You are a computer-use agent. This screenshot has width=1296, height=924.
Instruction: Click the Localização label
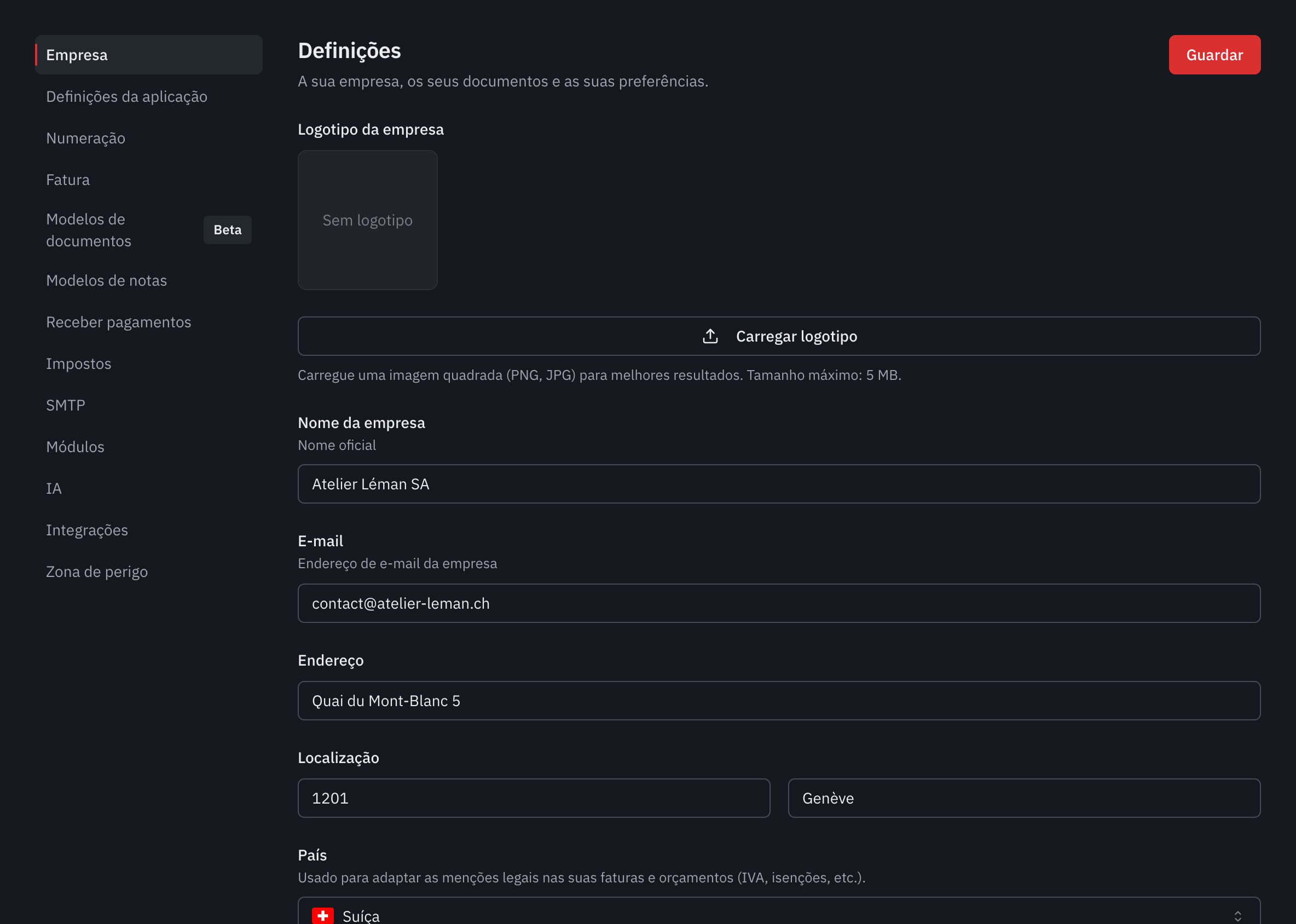pos(339,757)
